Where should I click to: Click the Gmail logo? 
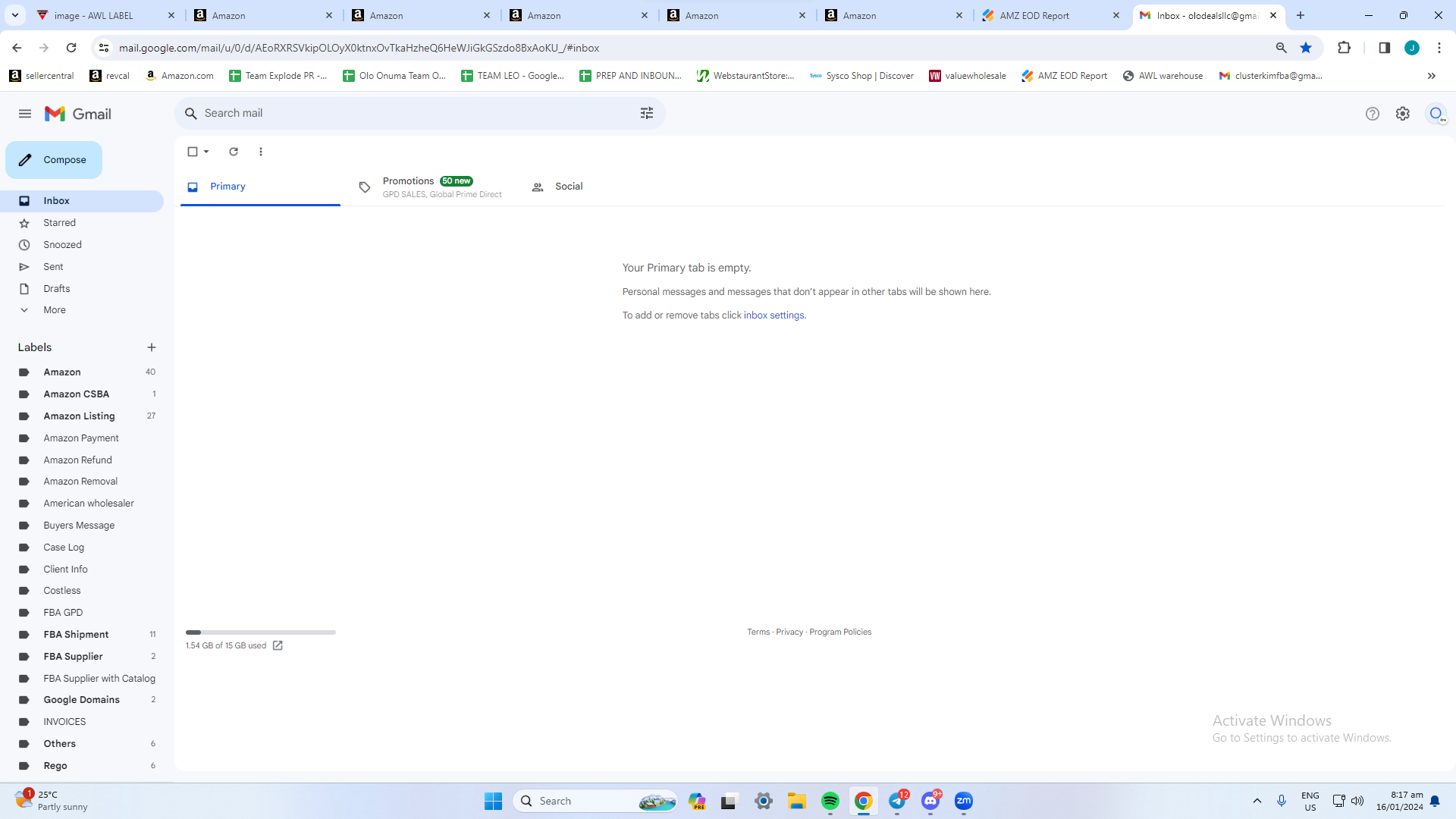78,114
